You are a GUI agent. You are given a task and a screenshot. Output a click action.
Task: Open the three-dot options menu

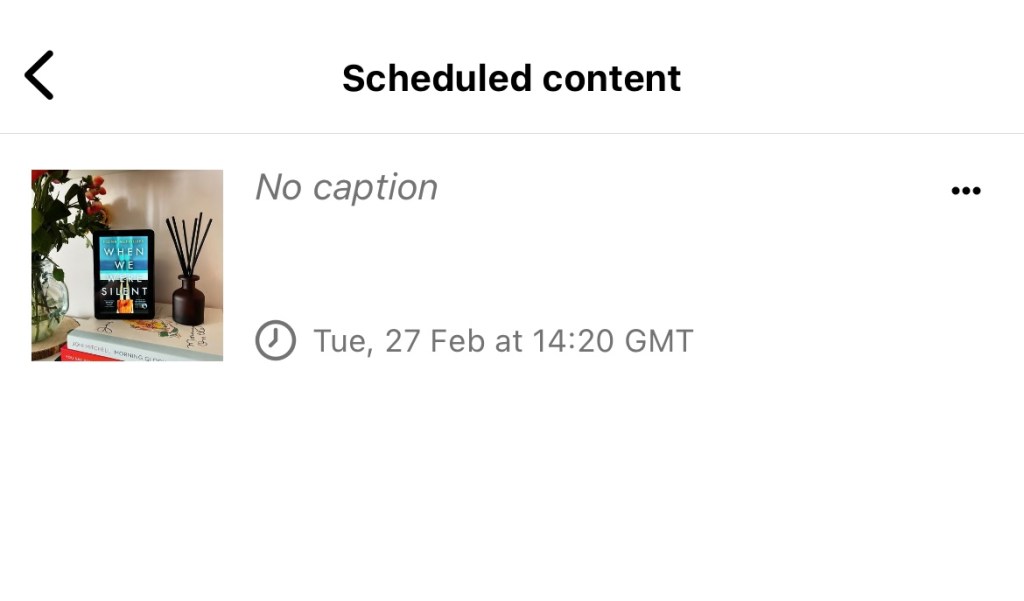coord(965,191)
